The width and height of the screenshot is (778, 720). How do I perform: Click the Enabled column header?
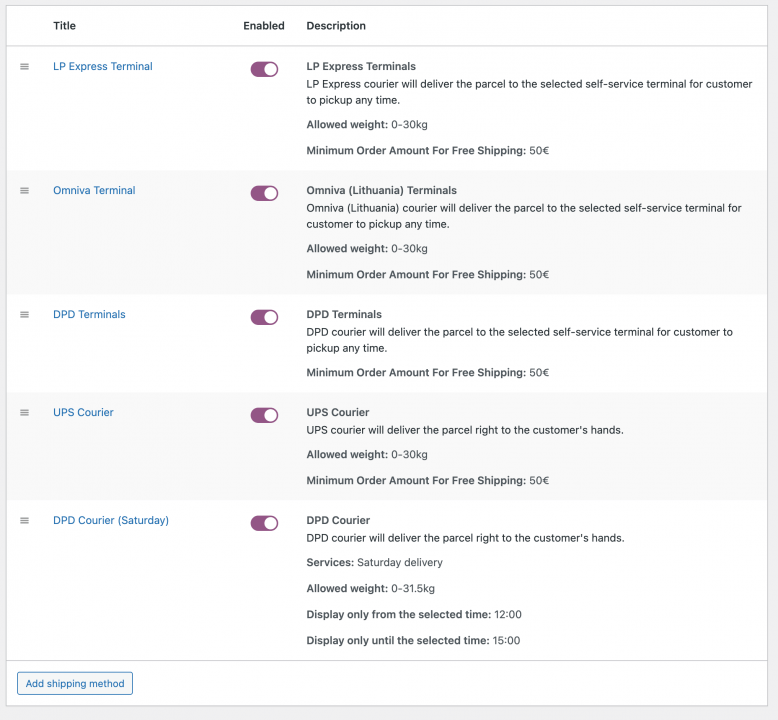tap(264, 26)
